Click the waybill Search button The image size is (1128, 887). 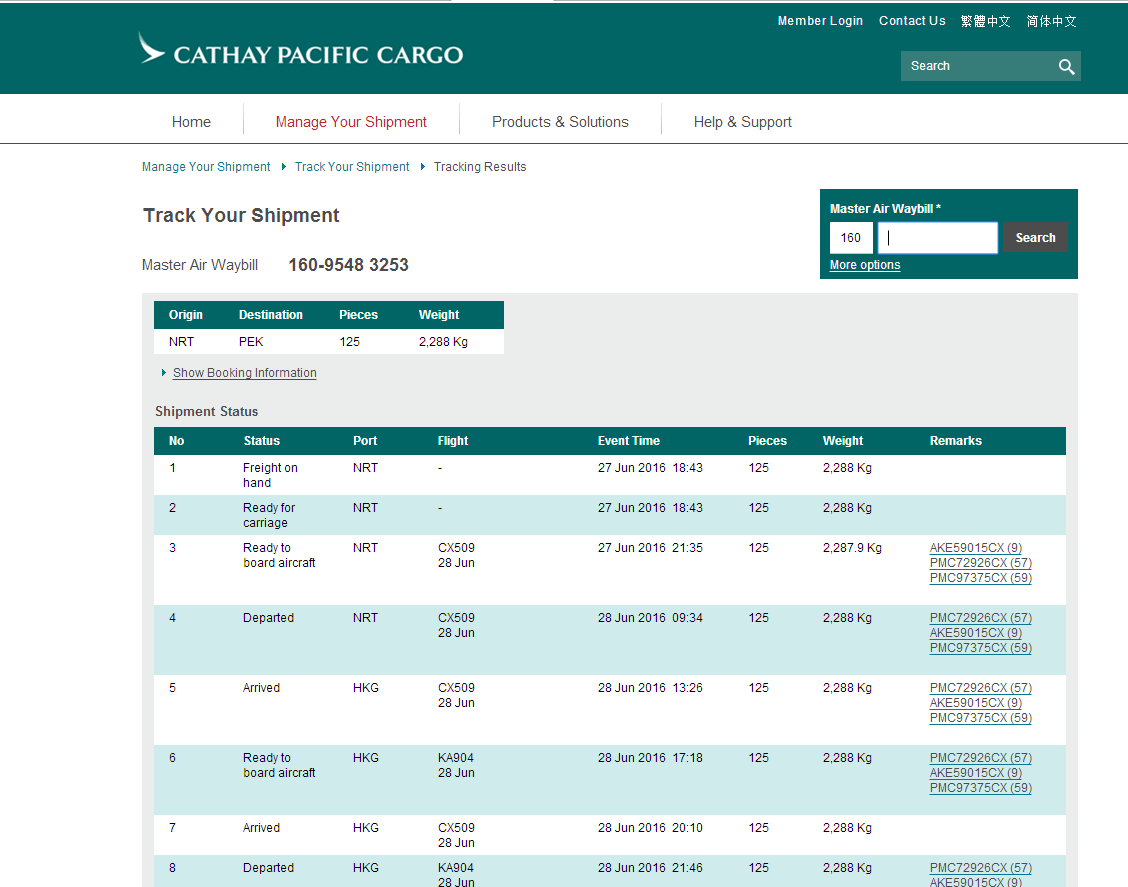pyautogui.click(x=1035, y=237)
